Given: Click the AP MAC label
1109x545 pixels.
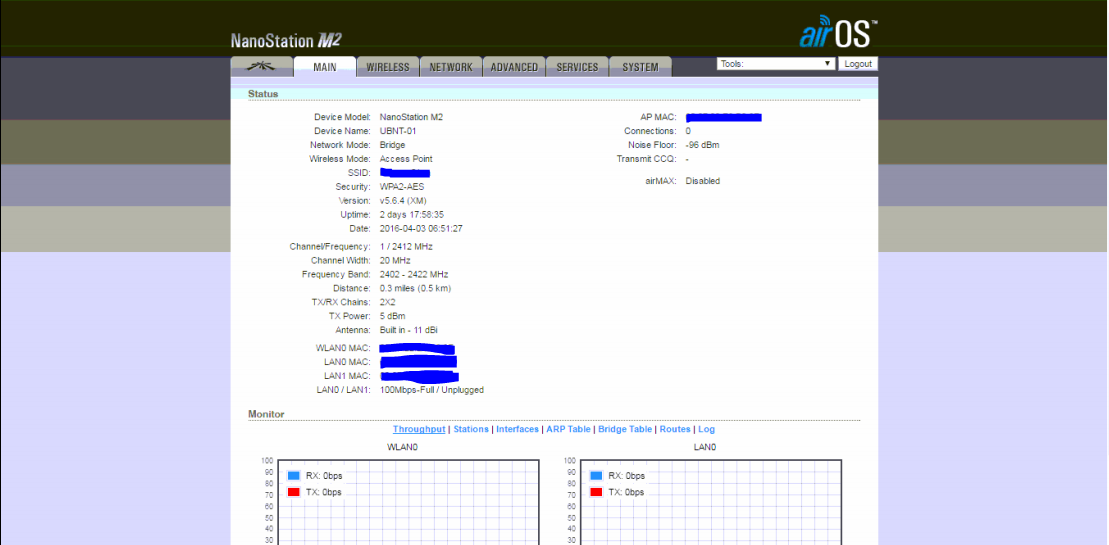Looking at the screenshot, I should point(658,117).
